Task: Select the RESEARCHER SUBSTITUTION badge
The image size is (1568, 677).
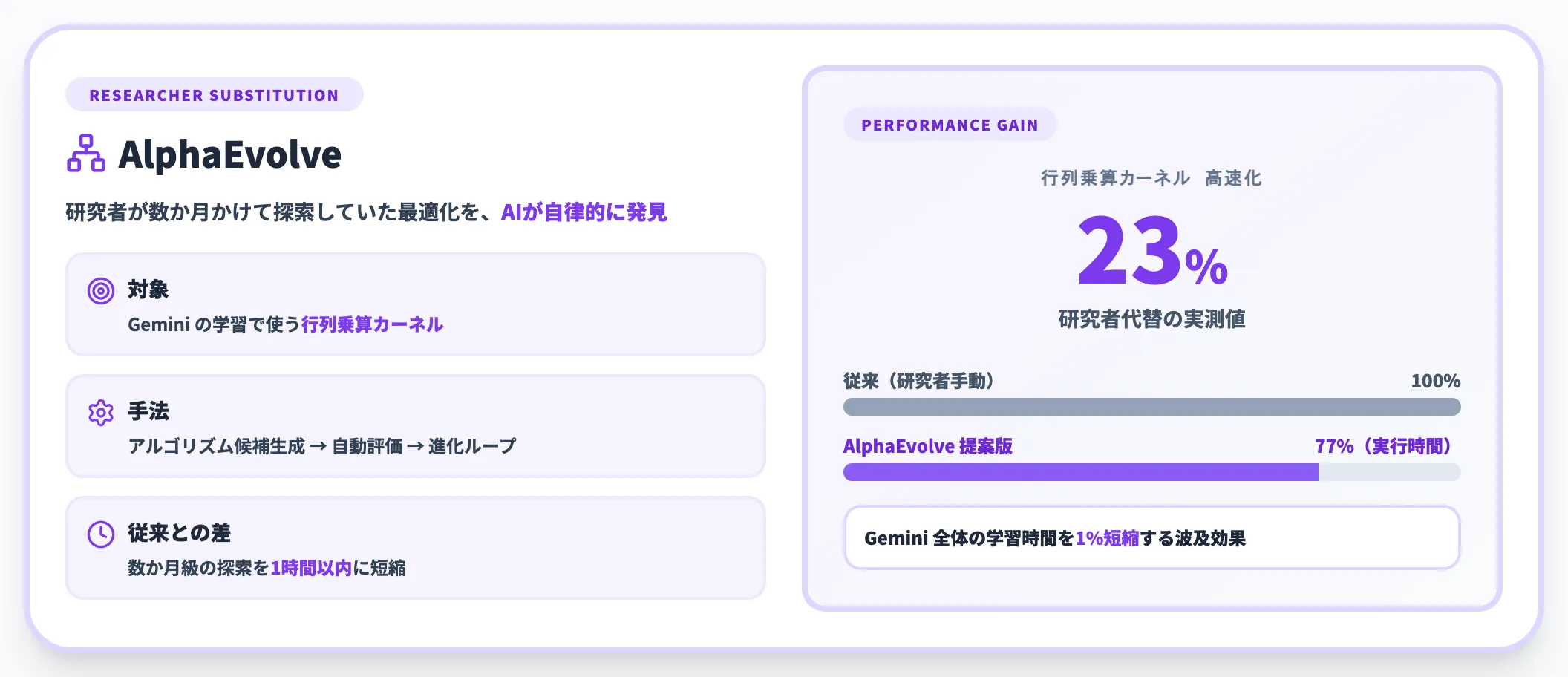Action: click(215, 95)
